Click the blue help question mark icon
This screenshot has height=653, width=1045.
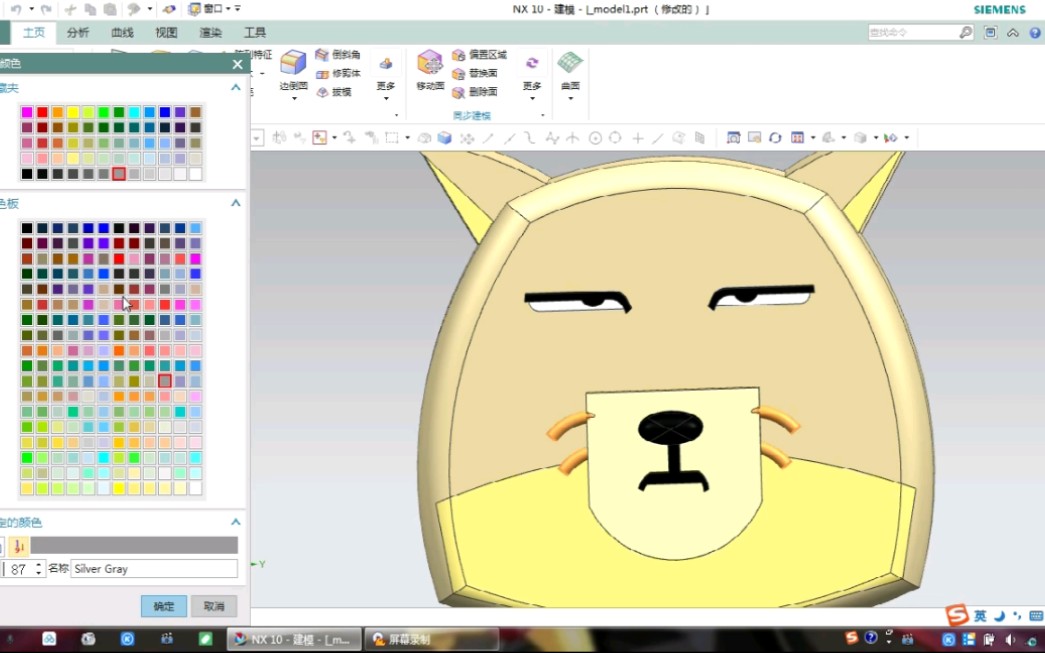(x=1035, y=32)
